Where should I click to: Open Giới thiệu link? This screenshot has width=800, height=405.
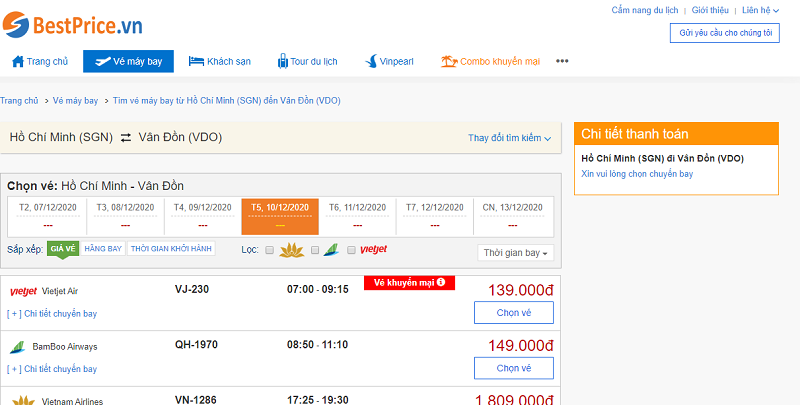[x=710, y=10]
